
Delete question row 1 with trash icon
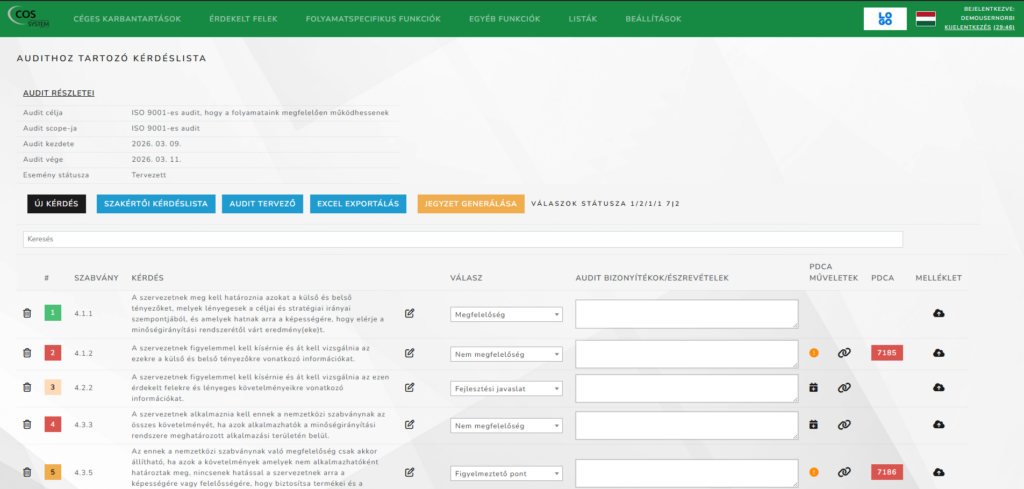(27, 313)
